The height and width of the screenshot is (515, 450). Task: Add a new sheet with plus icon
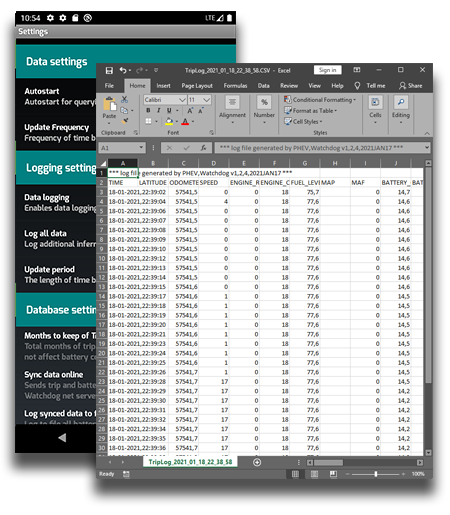tap(257, 462)
